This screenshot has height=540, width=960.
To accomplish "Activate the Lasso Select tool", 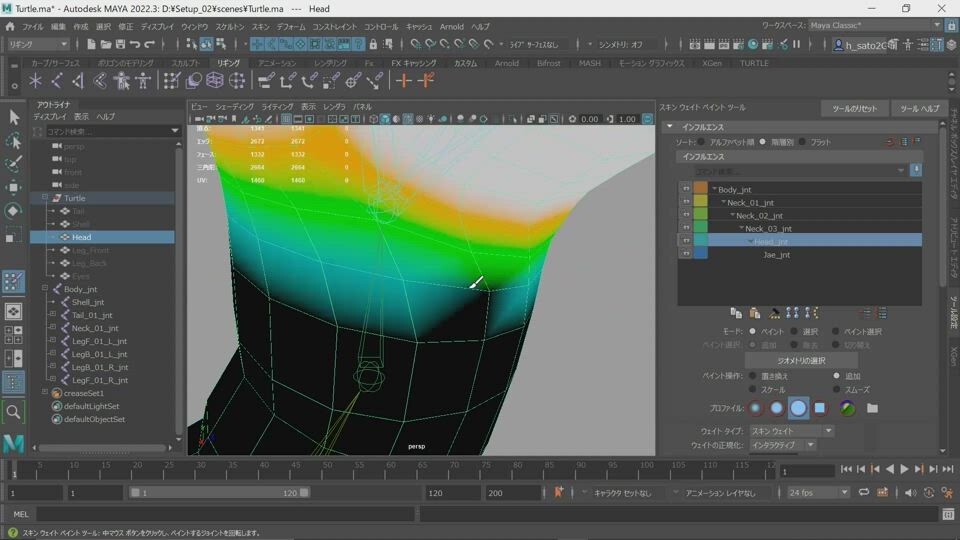I will 14,141.
